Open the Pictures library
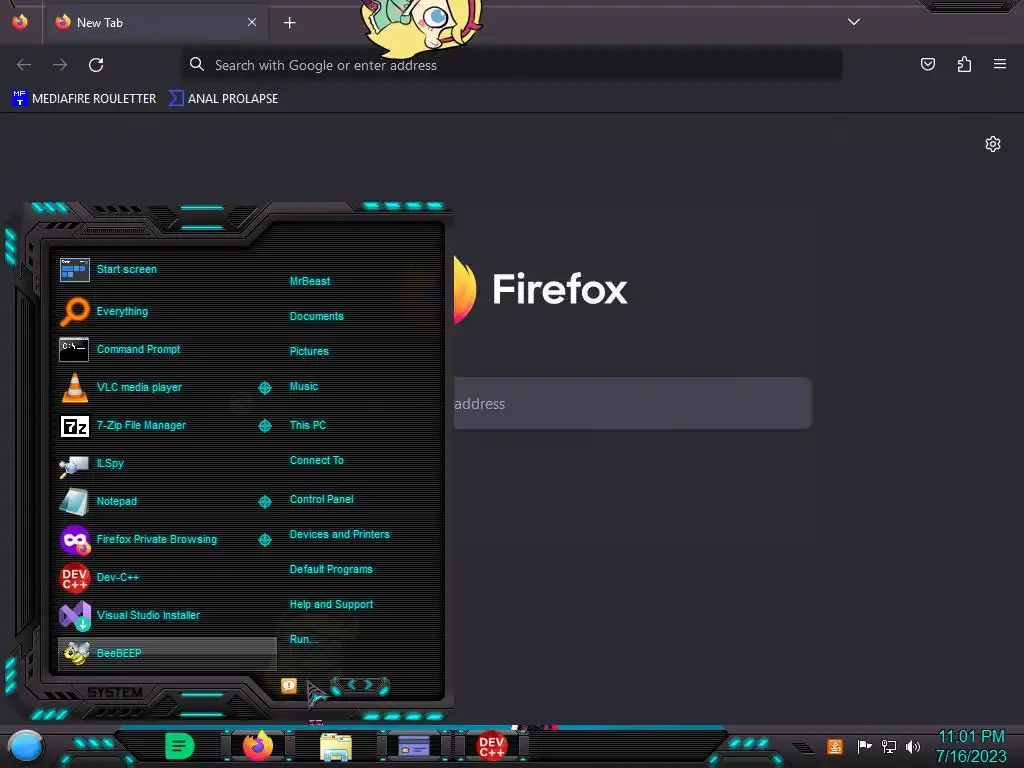 click(x=310, y=351)
